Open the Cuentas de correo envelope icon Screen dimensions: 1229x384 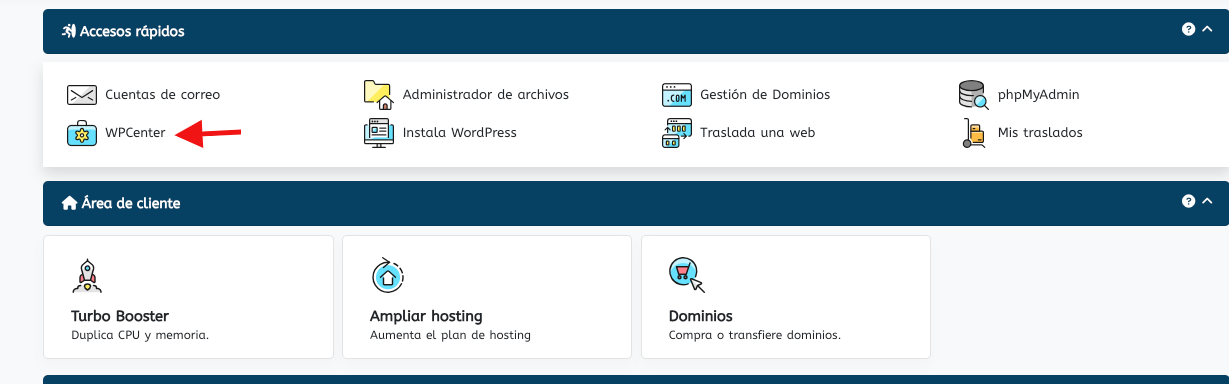81,95
